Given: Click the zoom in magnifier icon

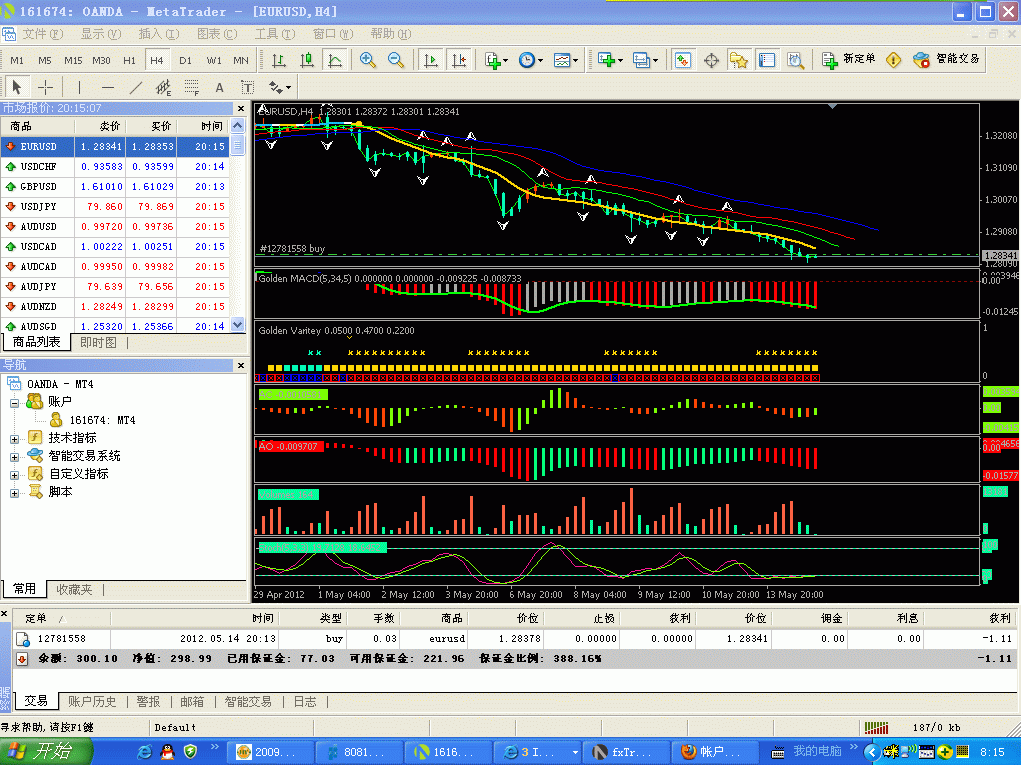Looking at the screenshot, I should [x=368, y=60].
